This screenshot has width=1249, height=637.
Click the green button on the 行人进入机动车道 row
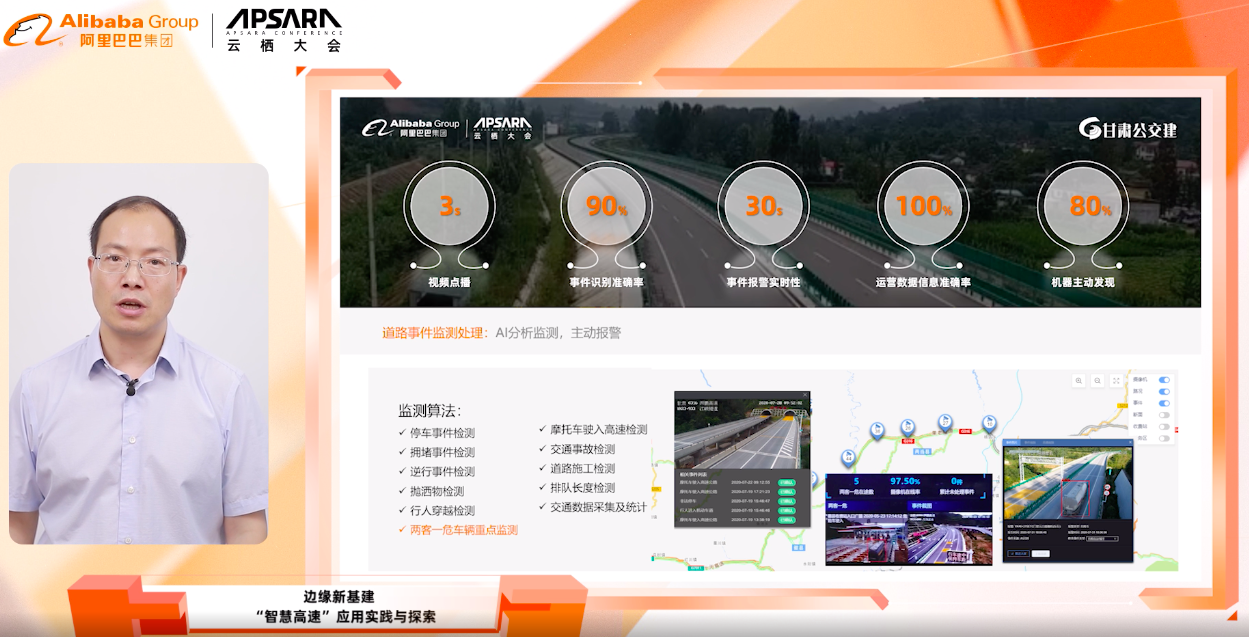pyautogui.click(x=787, y=510)
